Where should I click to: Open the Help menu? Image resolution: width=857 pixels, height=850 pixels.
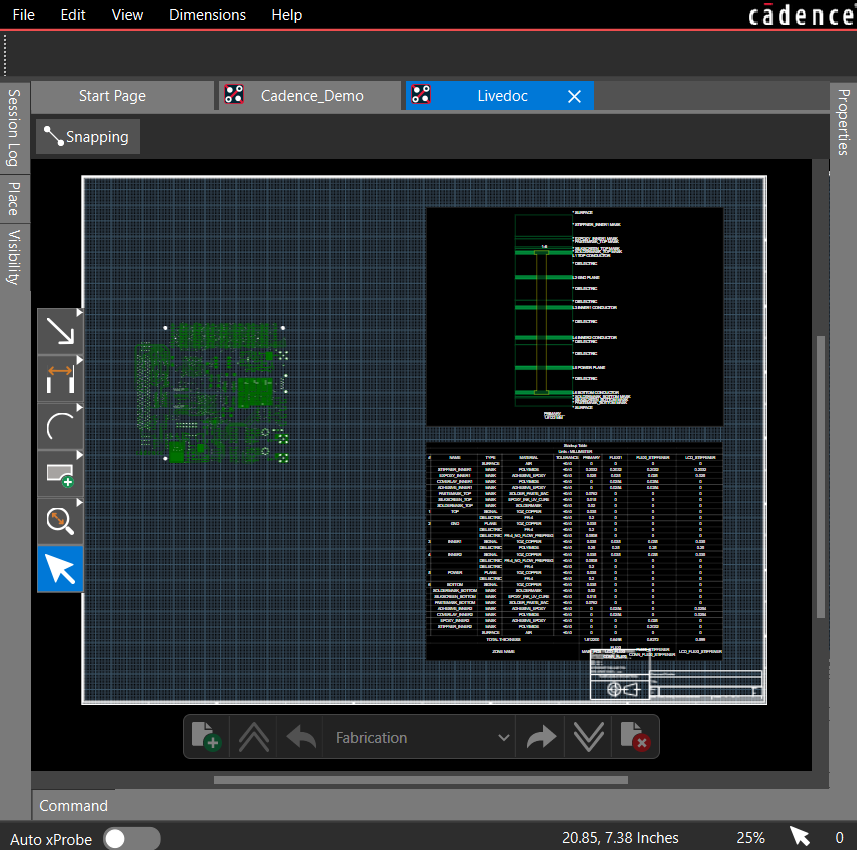(286, 15)
